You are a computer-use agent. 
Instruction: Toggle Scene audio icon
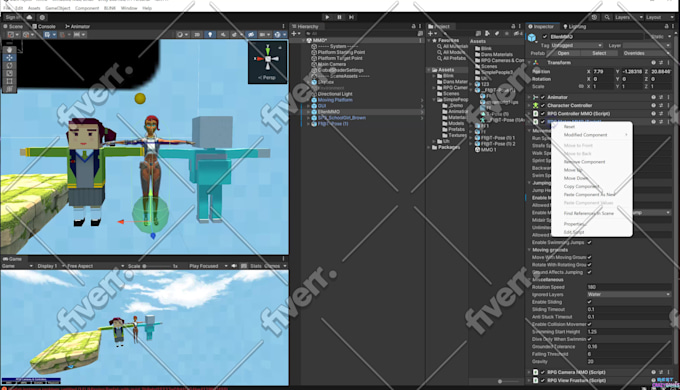(x=223, y=35)
